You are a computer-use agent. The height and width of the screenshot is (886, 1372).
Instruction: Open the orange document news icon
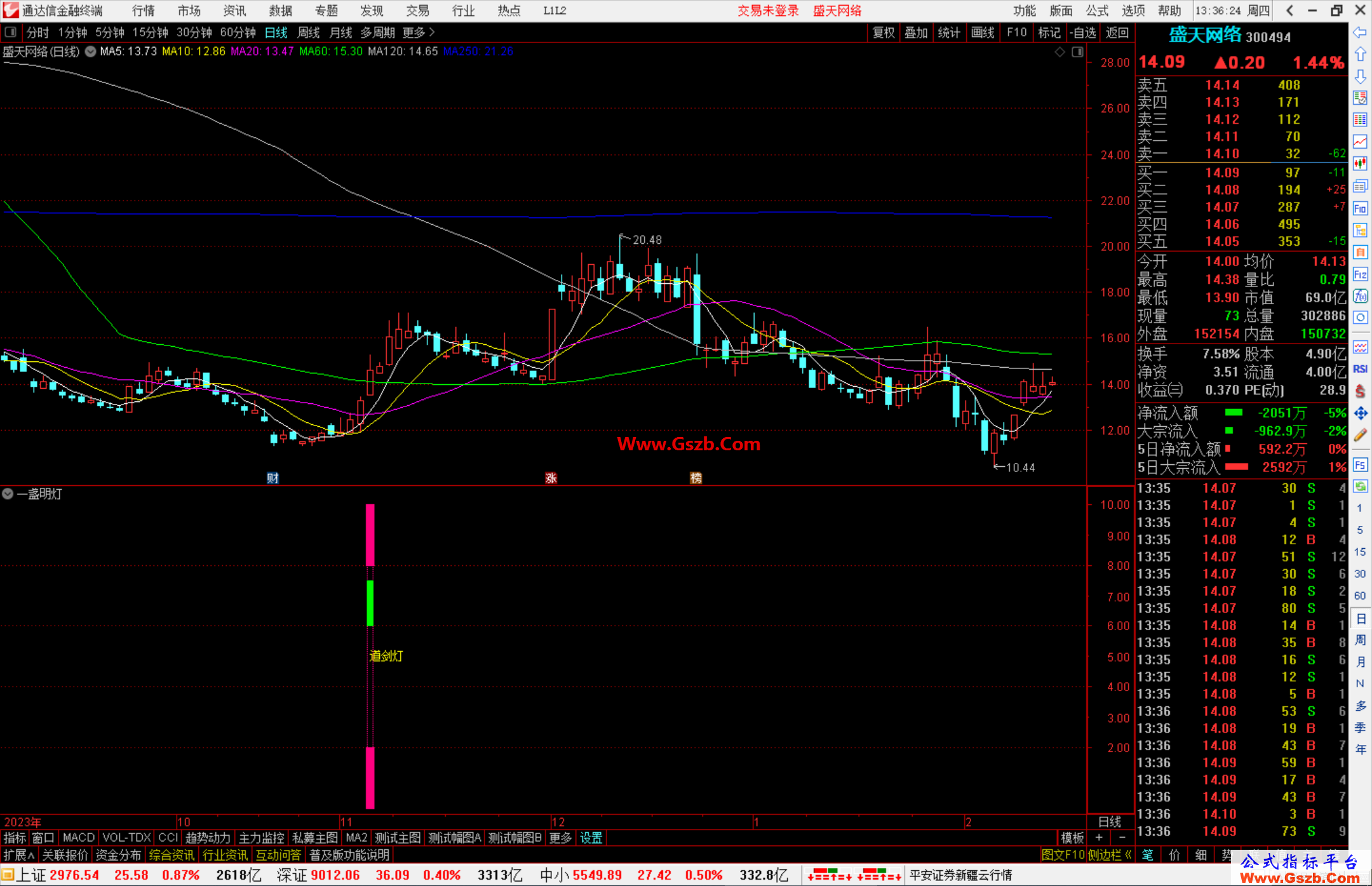(1360, 252)
